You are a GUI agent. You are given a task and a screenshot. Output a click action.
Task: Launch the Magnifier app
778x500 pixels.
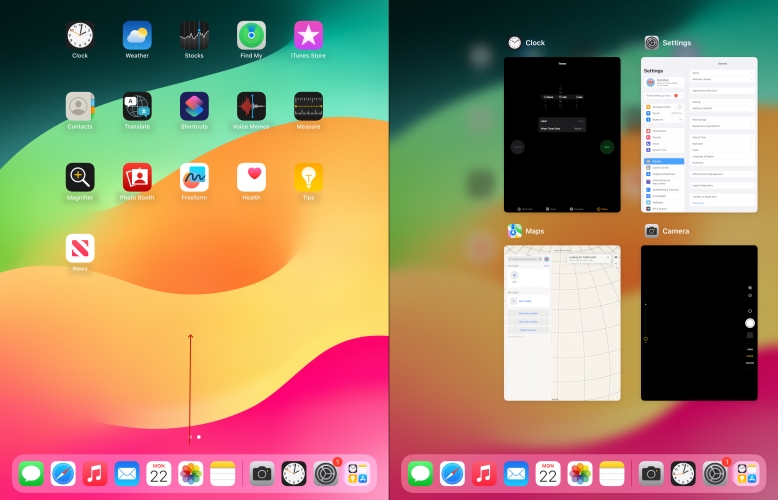pyautogui.click(x=80, y=177)
